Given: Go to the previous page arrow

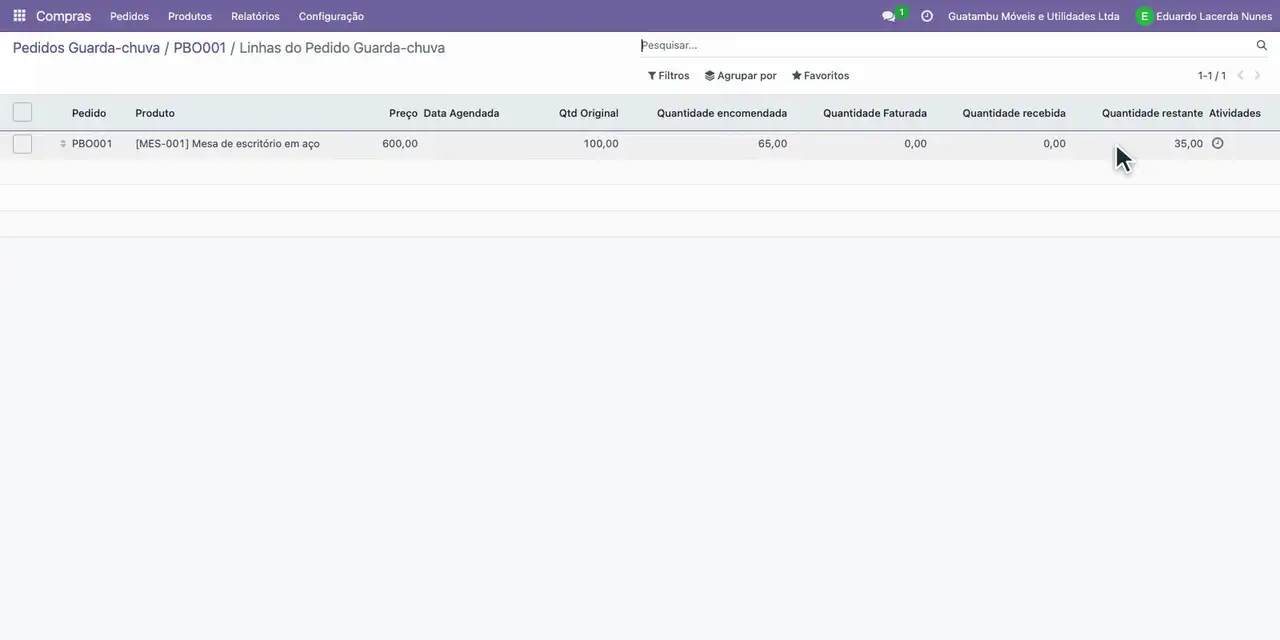Looking at the screenshot, I should tap(1240, 75).
